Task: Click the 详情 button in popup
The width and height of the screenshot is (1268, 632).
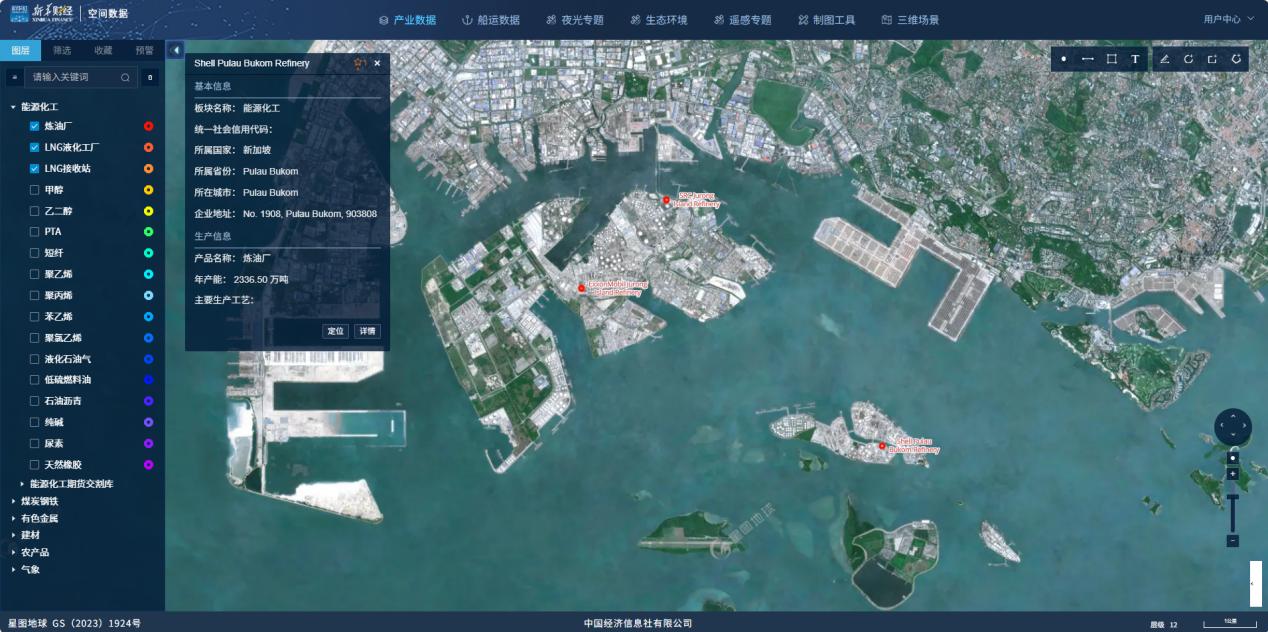Action: tap(367, 331)
